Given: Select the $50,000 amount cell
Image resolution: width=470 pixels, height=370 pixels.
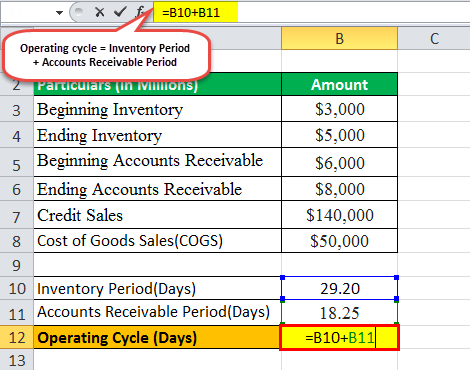Looking at the screenshot, I should (x=339, y=241).
